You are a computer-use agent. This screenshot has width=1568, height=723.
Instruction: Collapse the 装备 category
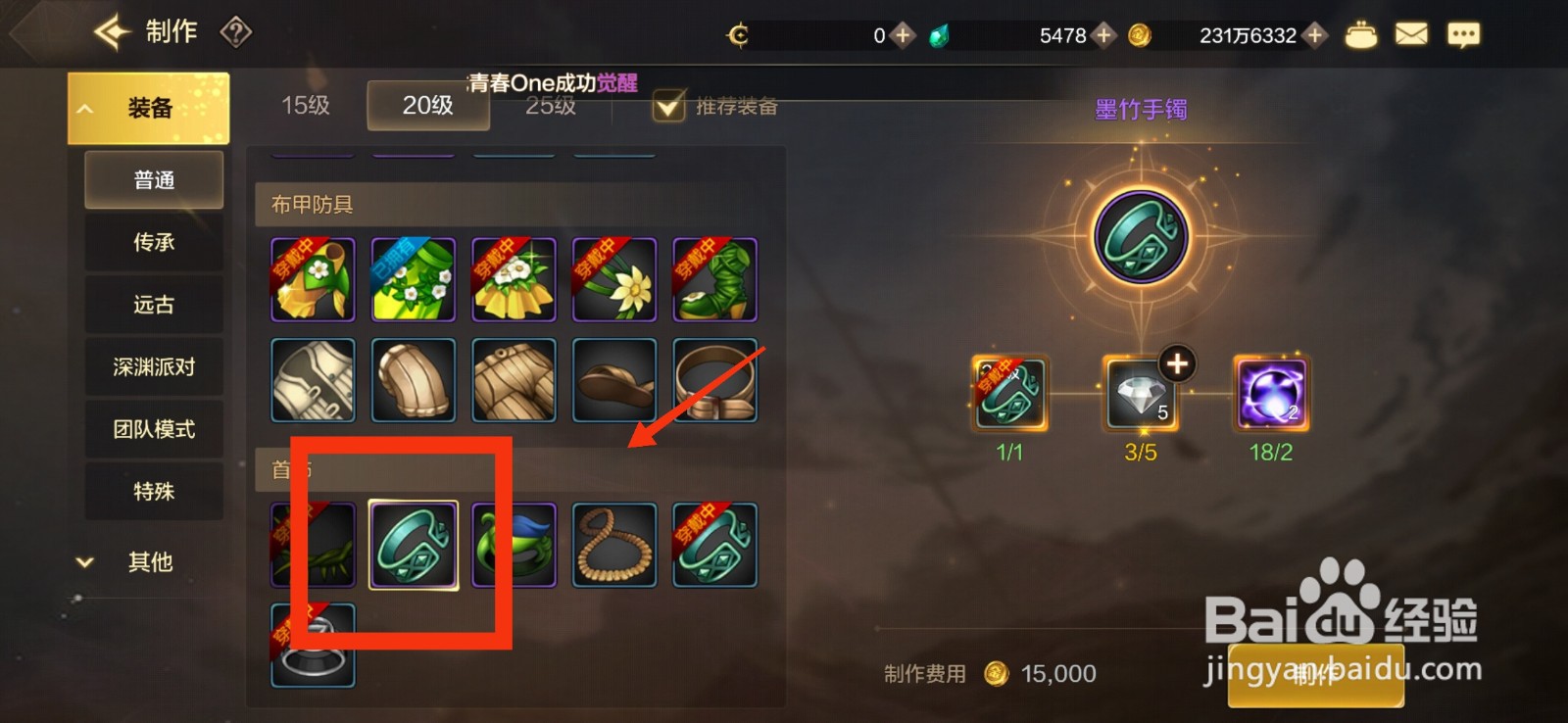148,108
